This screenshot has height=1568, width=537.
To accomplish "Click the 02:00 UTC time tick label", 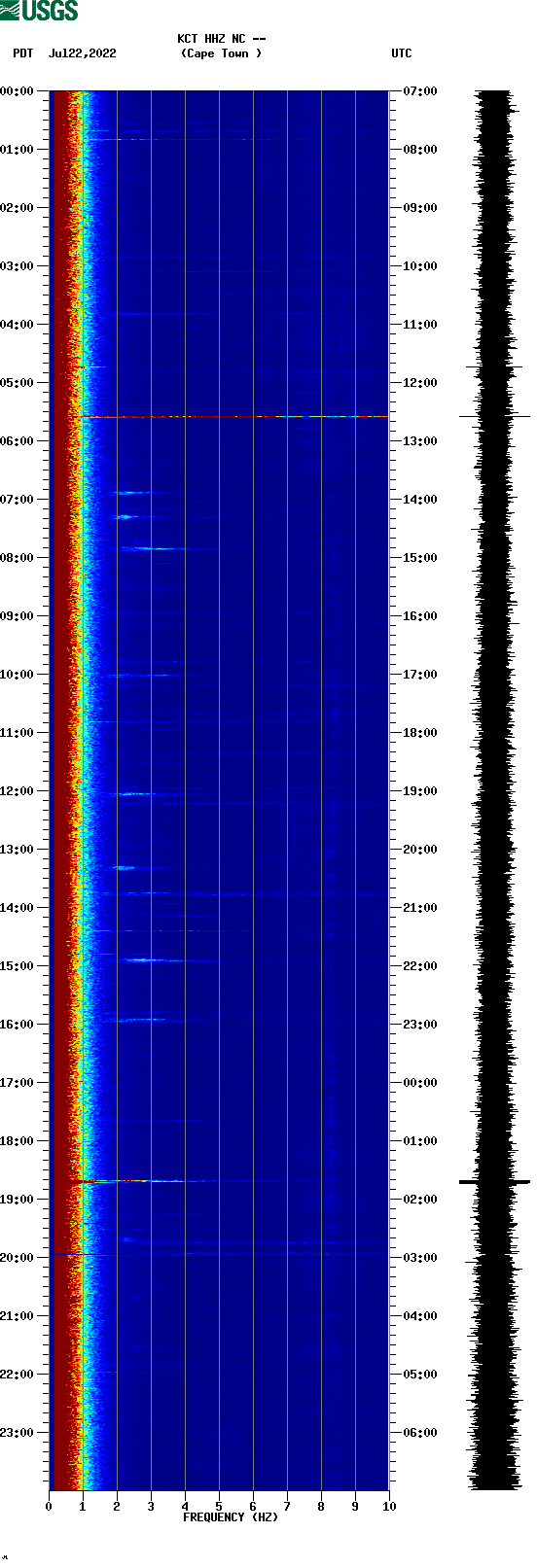I will click(x=420, y=1200).
